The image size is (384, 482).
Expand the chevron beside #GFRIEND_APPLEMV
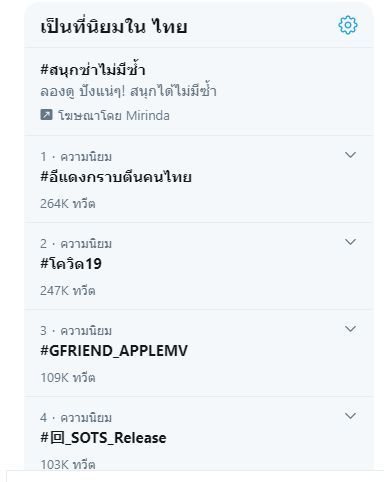point(350,329)
